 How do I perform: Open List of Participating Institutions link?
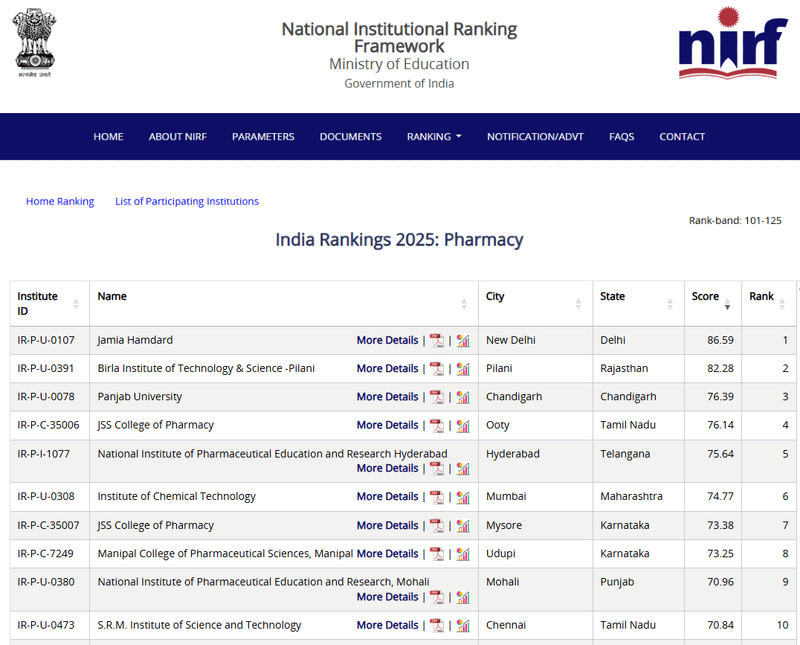(187, 202)
